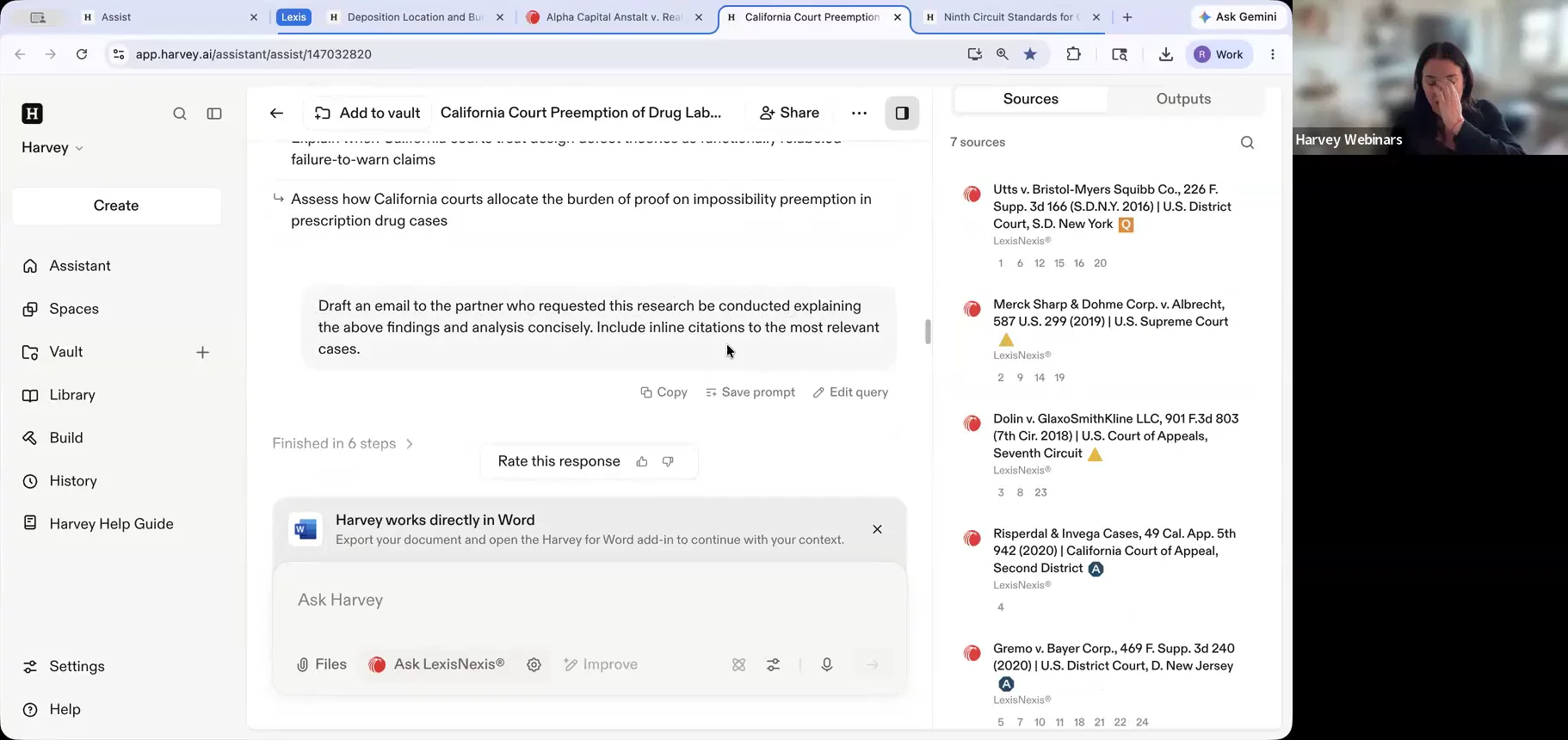1568x740 pixels.
Task: Click the icon left of prompt sliders
Action: 738,664
